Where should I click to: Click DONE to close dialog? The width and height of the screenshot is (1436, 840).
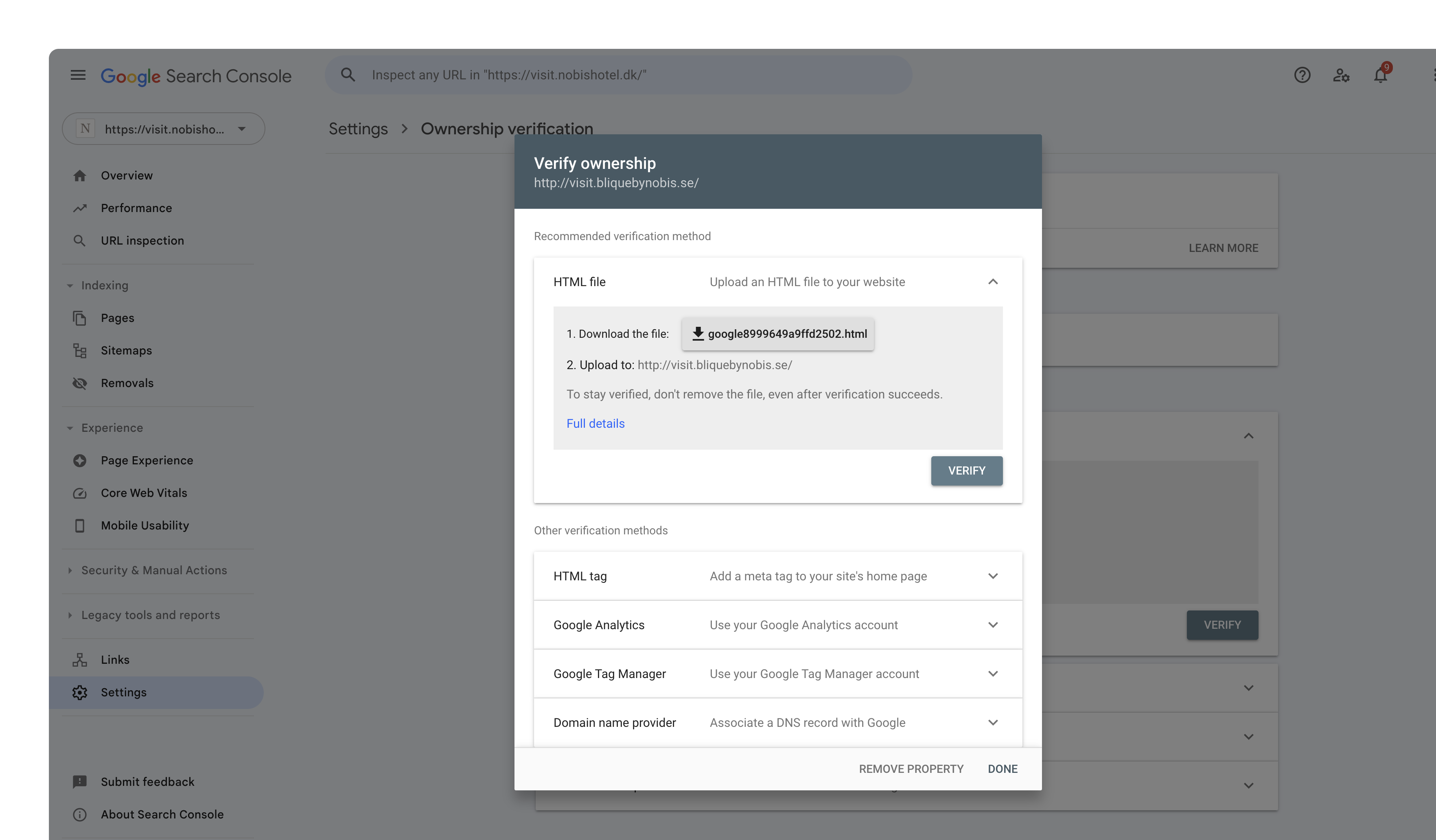[1003, 769]
